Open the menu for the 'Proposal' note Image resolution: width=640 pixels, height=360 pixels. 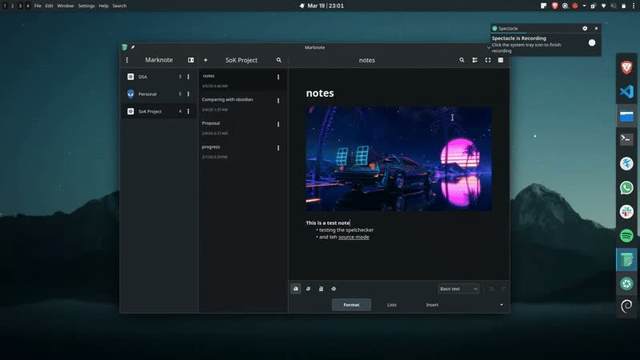click(278, 124)
